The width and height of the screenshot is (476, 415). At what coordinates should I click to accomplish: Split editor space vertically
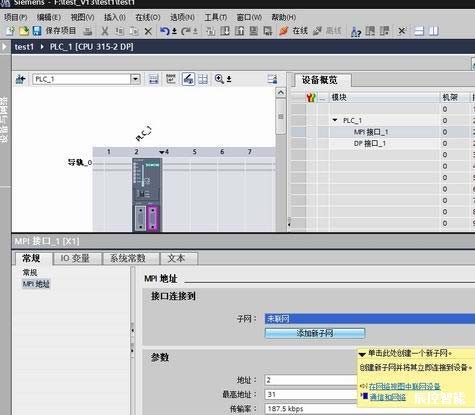pos(434,31)
